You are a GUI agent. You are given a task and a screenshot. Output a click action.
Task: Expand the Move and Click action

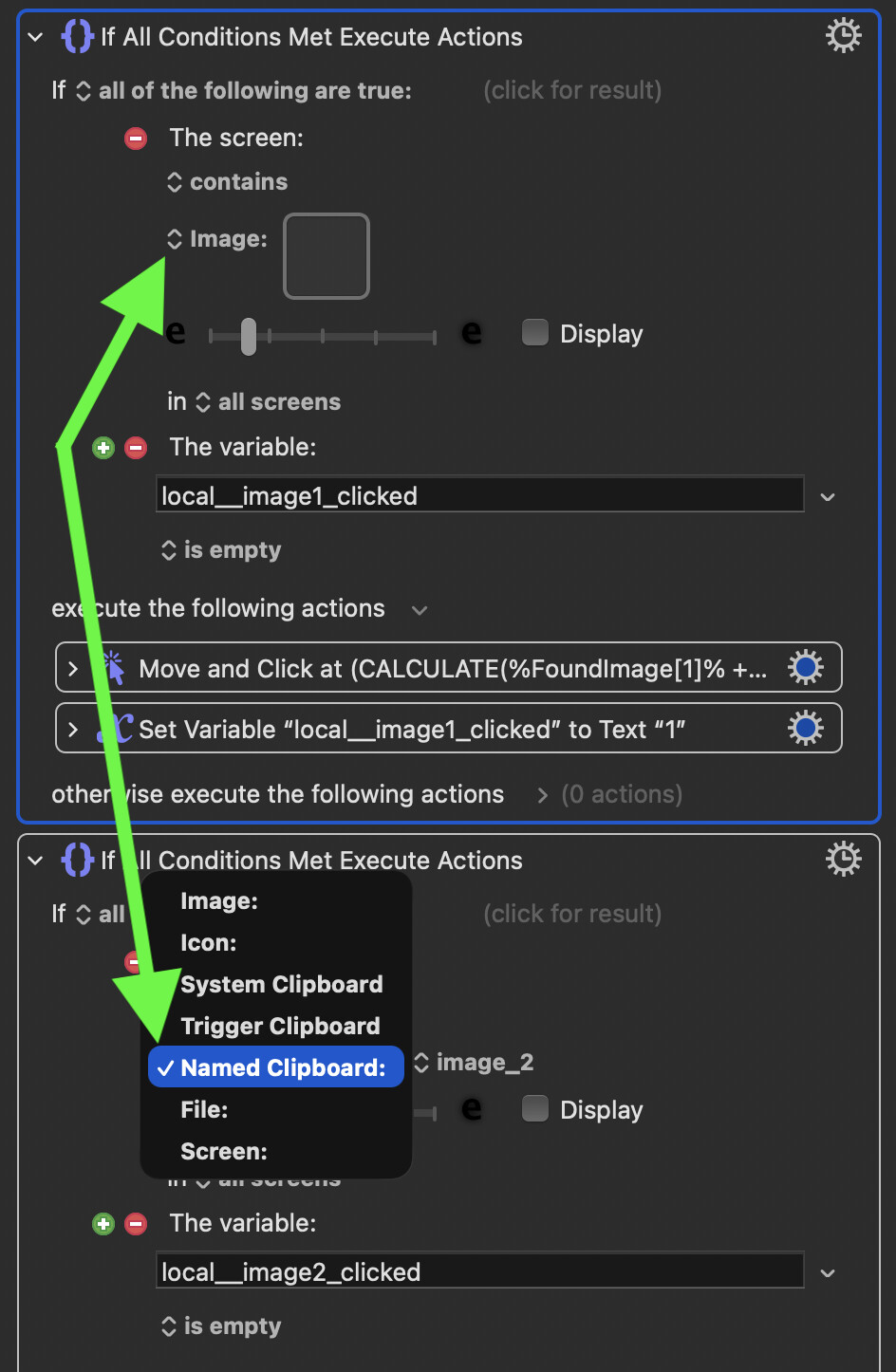click(73, 669)
